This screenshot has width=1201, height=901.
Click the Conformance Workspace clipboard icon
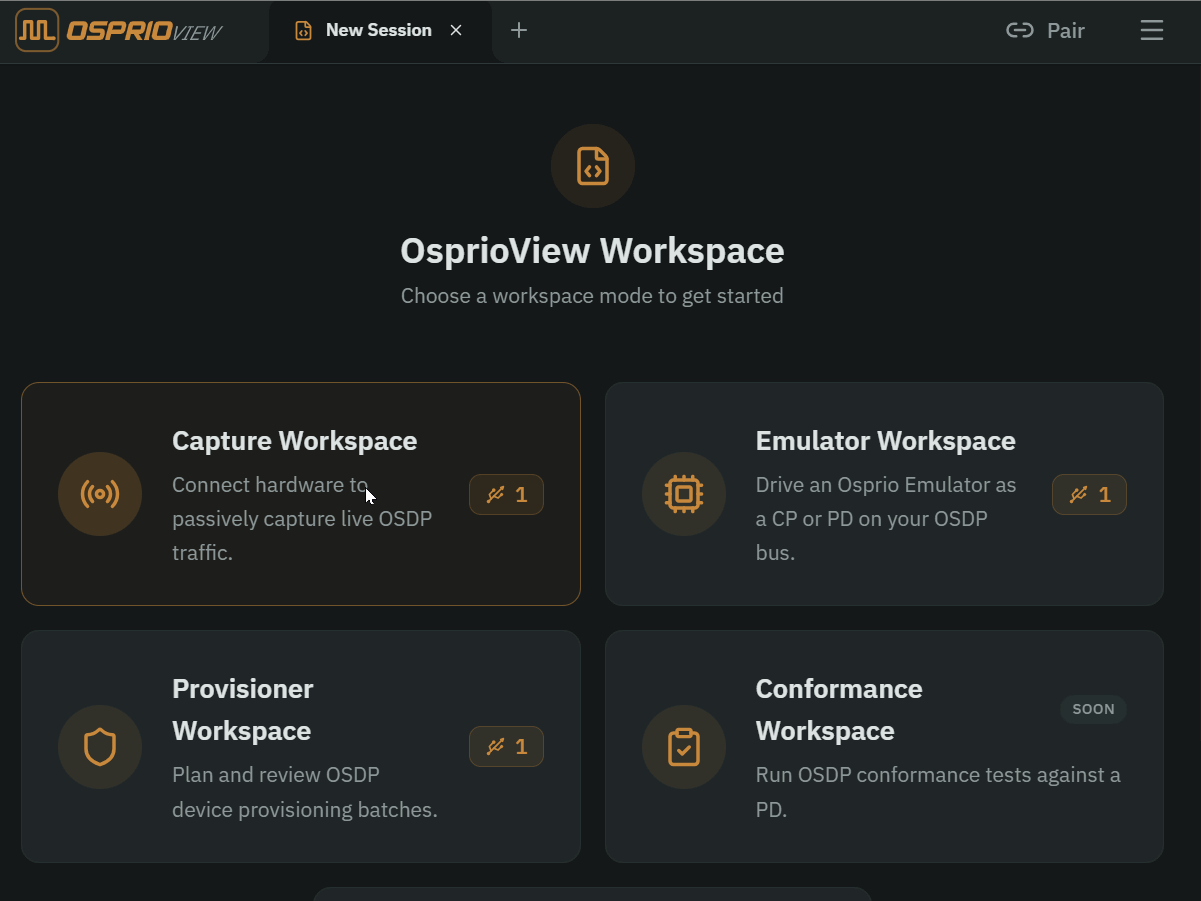click(684, 747)
